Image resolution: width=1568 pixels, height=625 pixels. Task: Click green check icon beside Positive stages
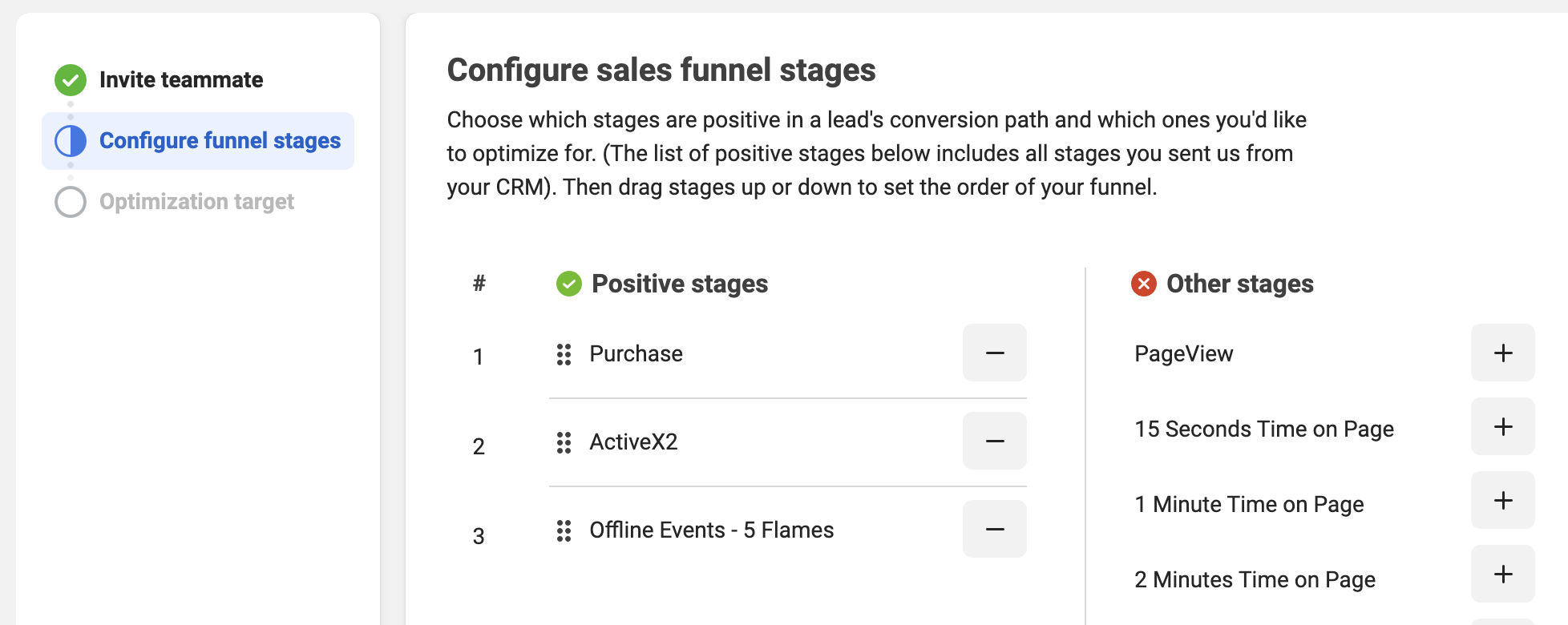coord(569,284)
